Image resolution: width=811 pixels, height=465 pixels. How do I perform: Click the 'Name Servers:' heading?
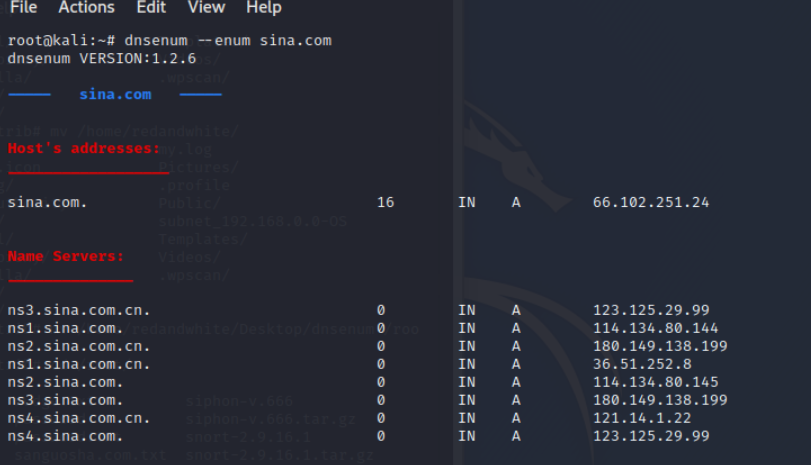click(66, 256)
